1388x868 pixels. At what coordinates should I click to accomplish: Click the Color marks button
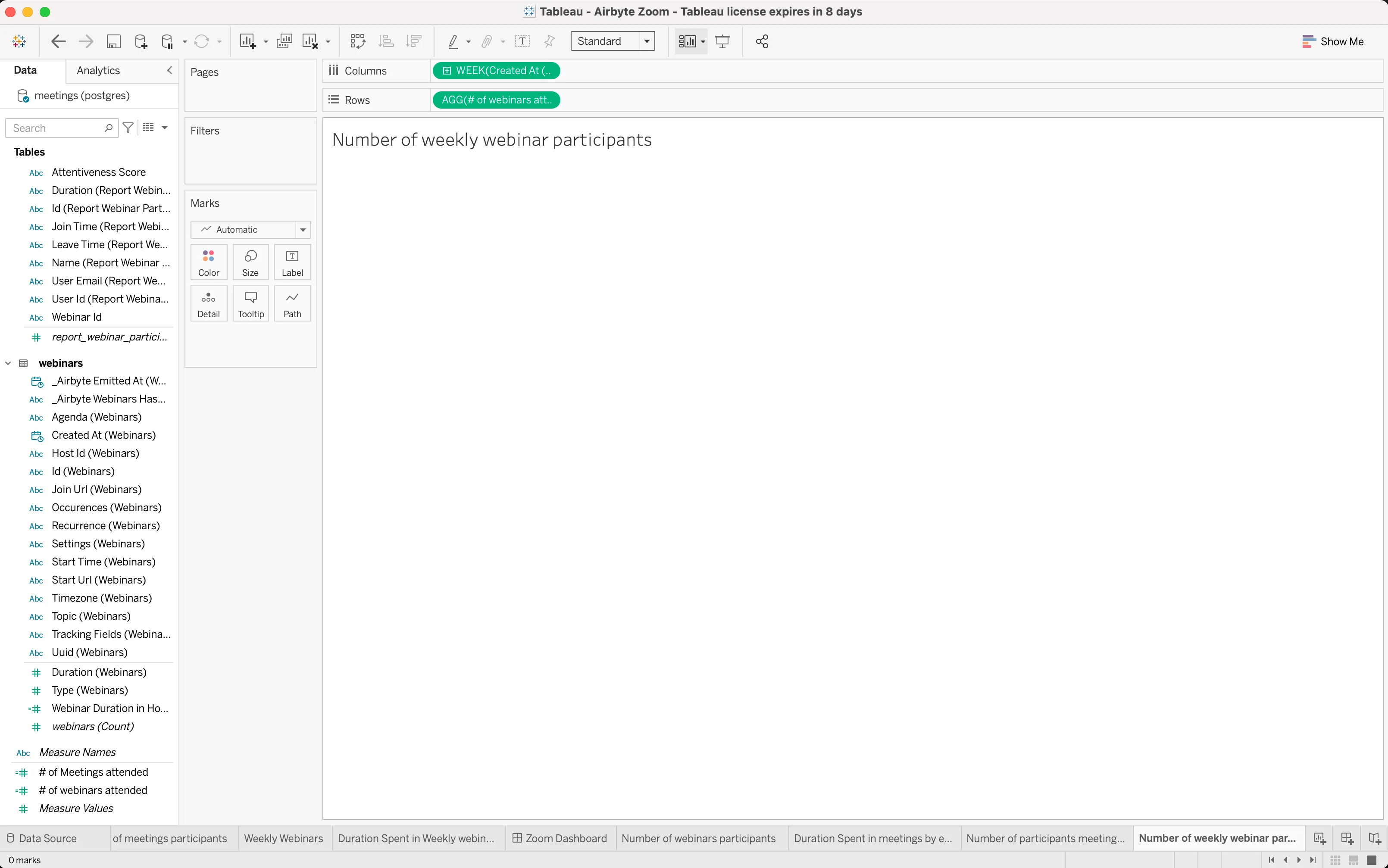(208, 262)
